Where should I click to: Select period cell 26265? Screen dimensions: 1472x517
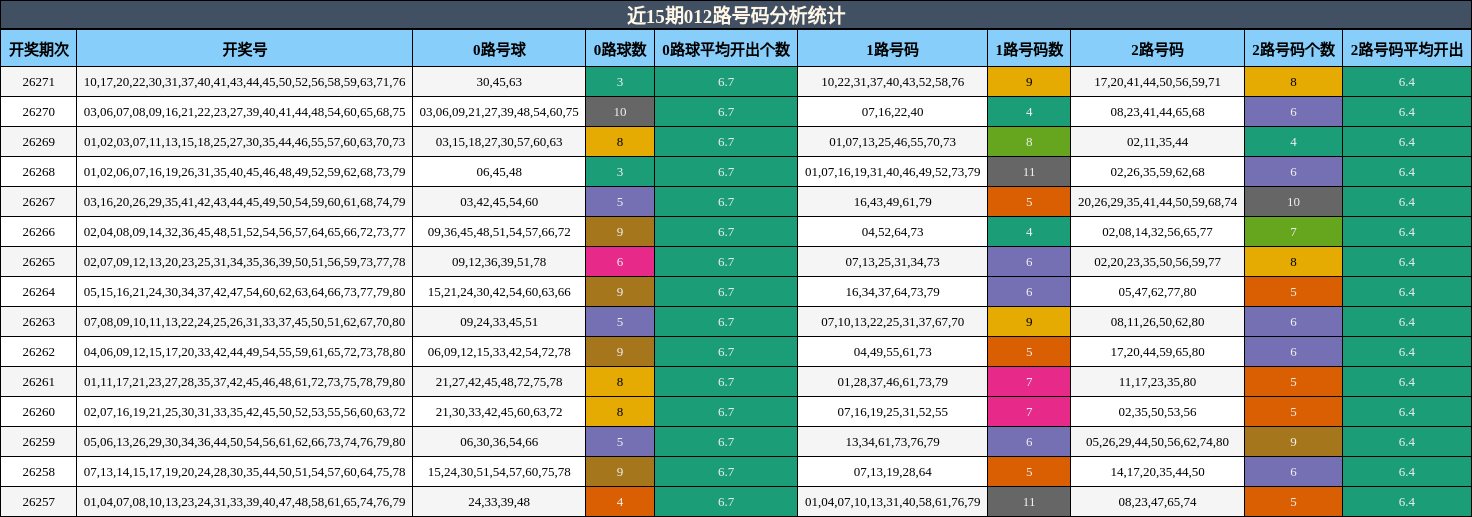click(x=39, y=262)
